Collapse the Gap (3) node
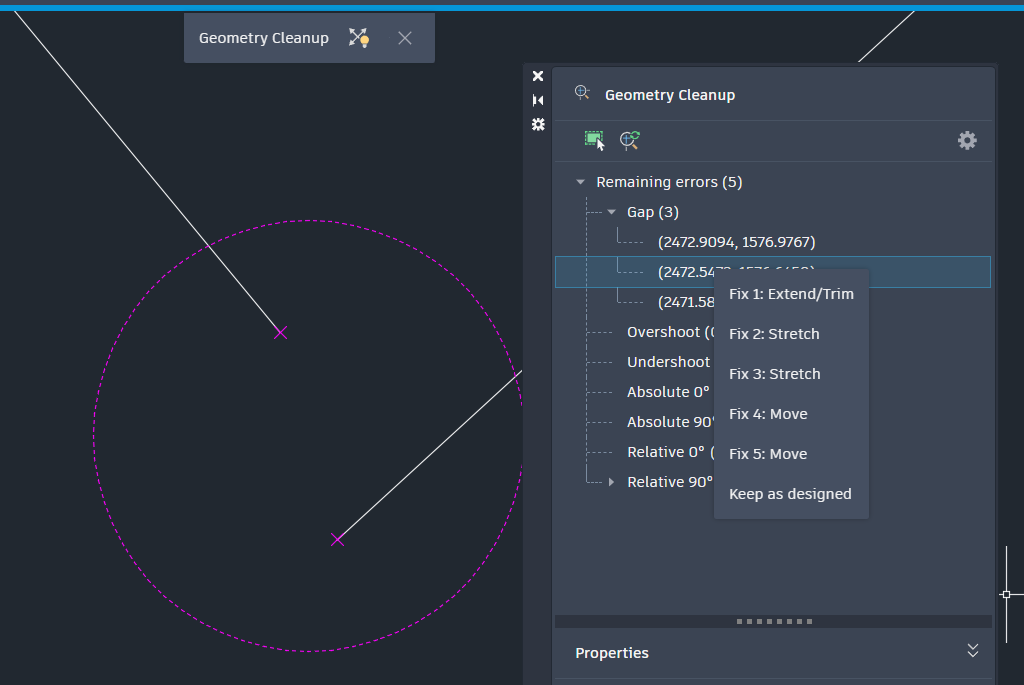Viewport: 1024px width, 685px height. point(611,212)
